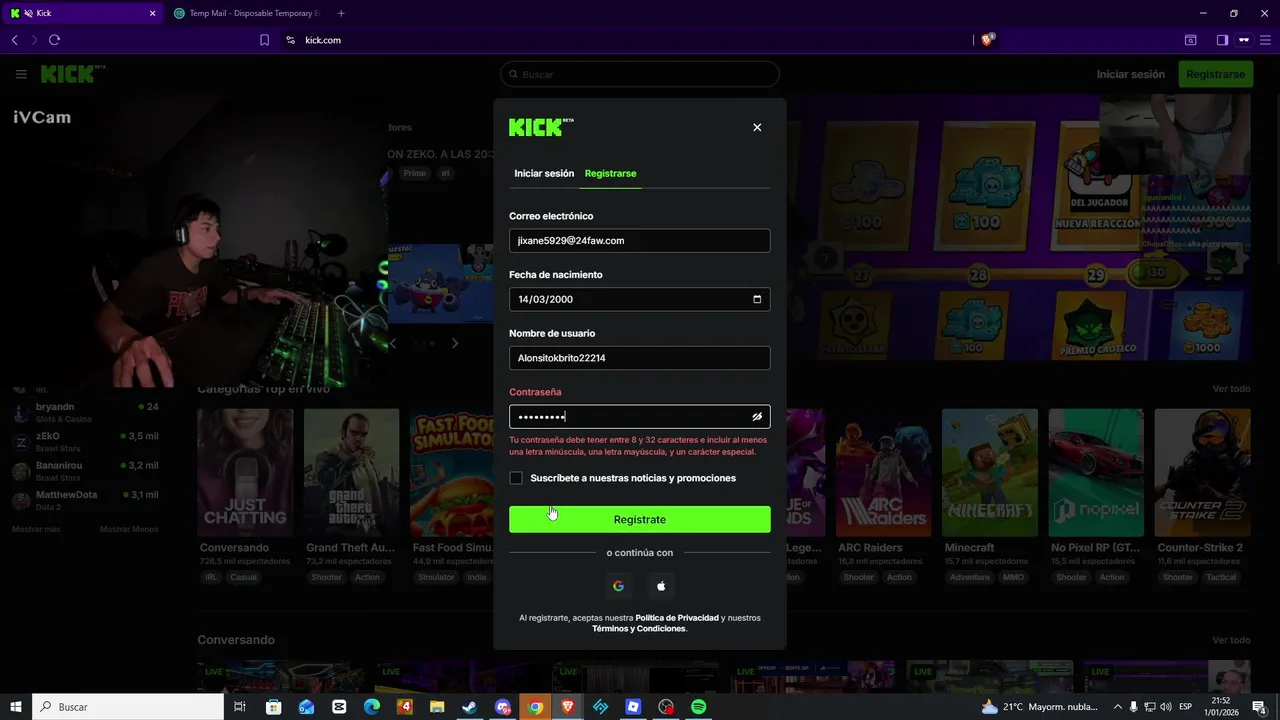Image resolution: width=1280 pixels, height=720 pixels.
Task: Open Brave Shields lion icon
Action: (x=987, y=39)
